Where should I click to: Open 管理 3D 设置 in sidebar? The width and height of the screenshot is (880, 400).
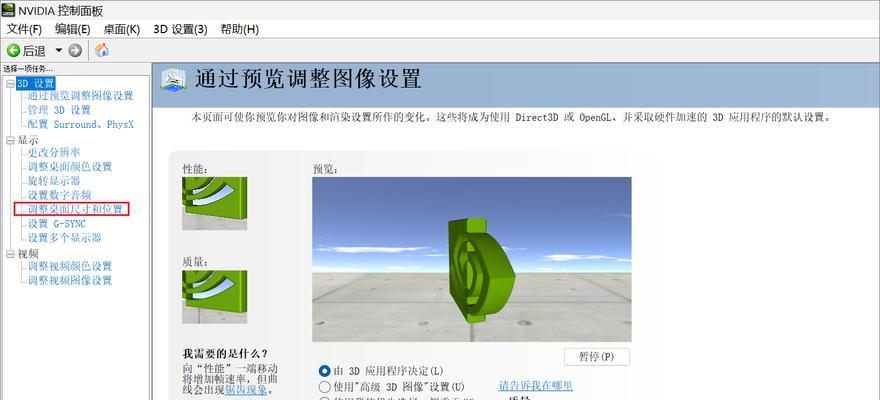tap(59, 110)
